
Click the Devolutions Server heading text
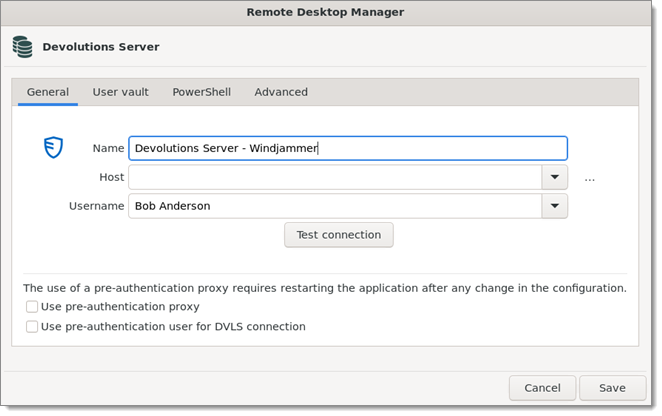pos(101,47)
